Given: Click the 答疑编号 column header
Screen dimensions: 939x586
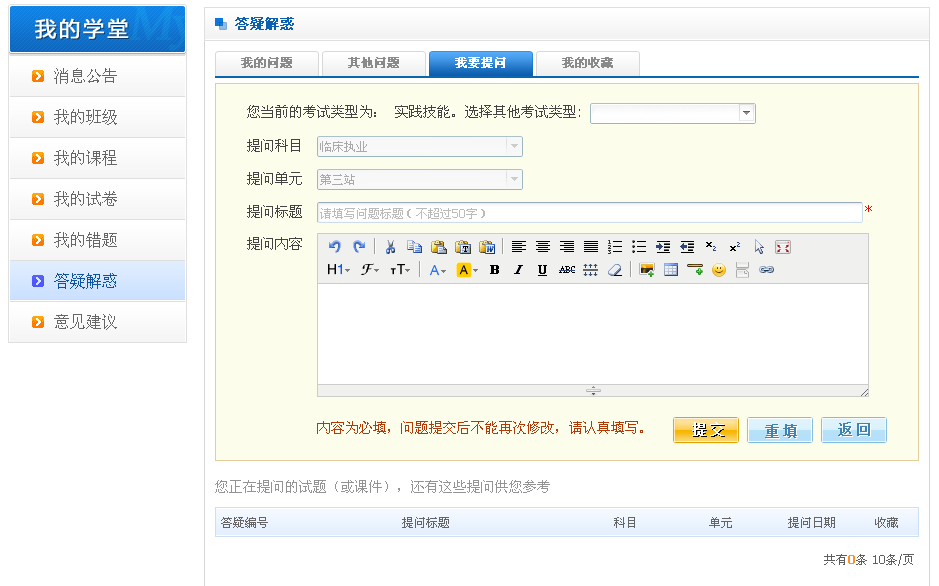Looking at the screenshot, I should pos(244,523).
